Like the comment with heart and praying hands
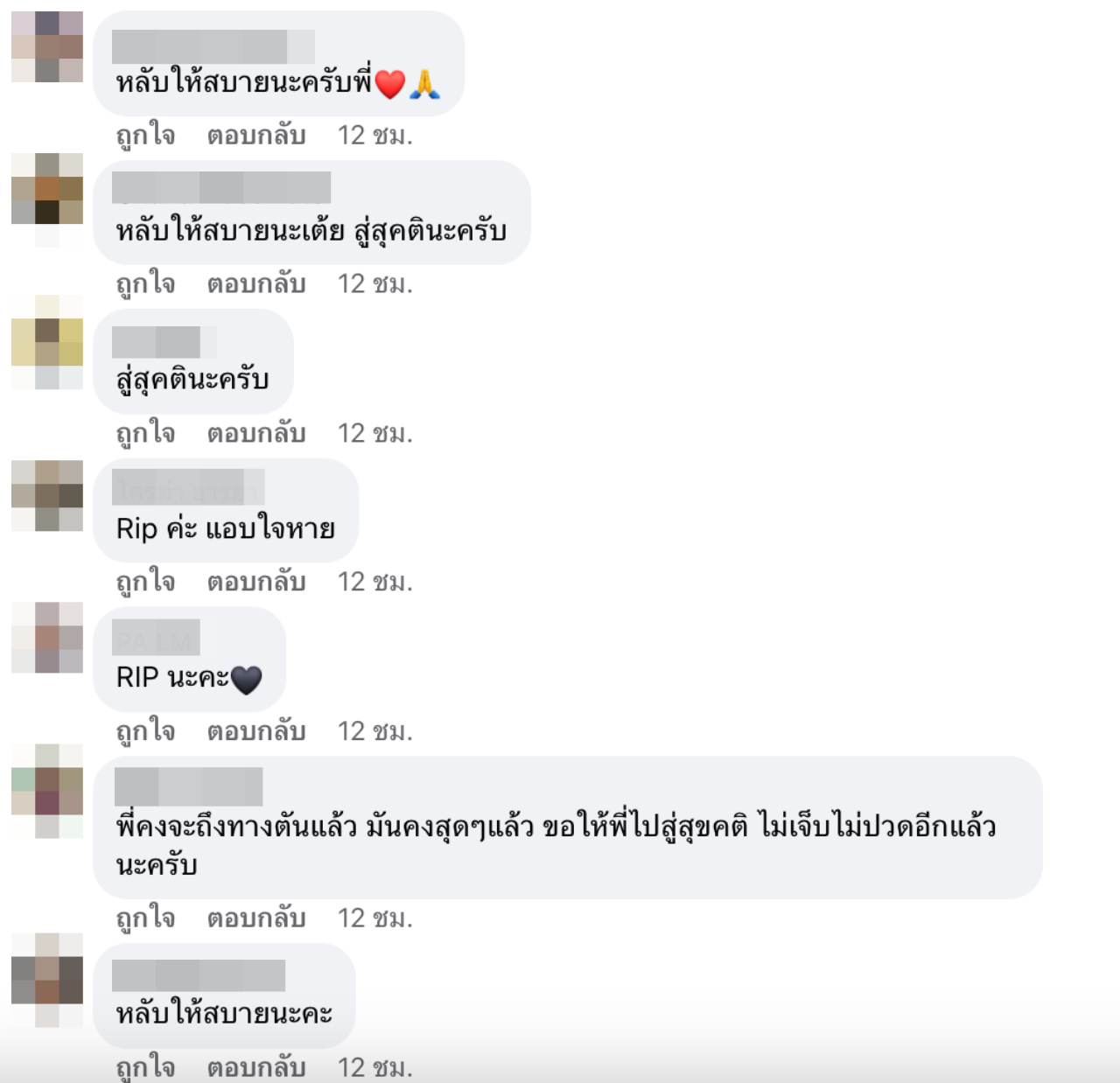The width and height of the screenshot is (1120, 1083). point(145,136)
